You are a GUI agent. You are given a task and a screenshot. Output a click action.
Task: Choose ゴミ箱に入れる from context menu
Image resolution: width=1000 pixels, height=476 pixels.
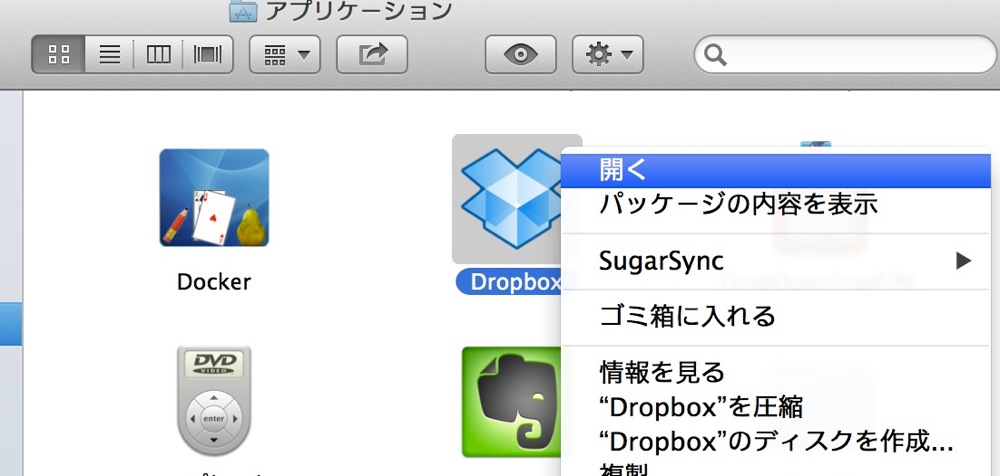[775, 316]
